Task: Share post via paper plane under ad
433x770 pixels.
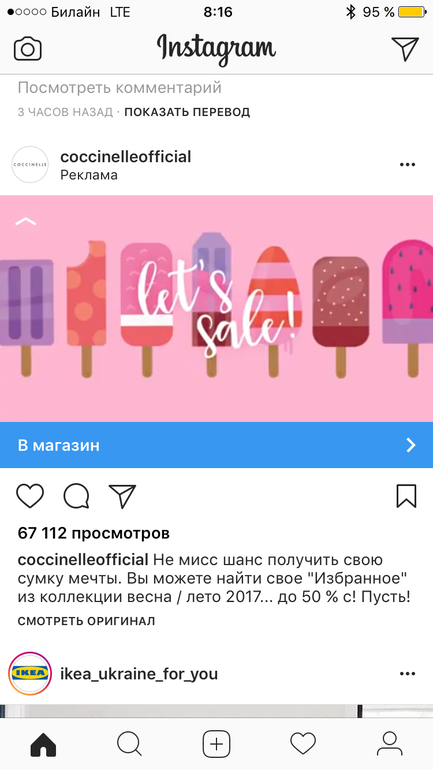Action: [x=122, y=496]
